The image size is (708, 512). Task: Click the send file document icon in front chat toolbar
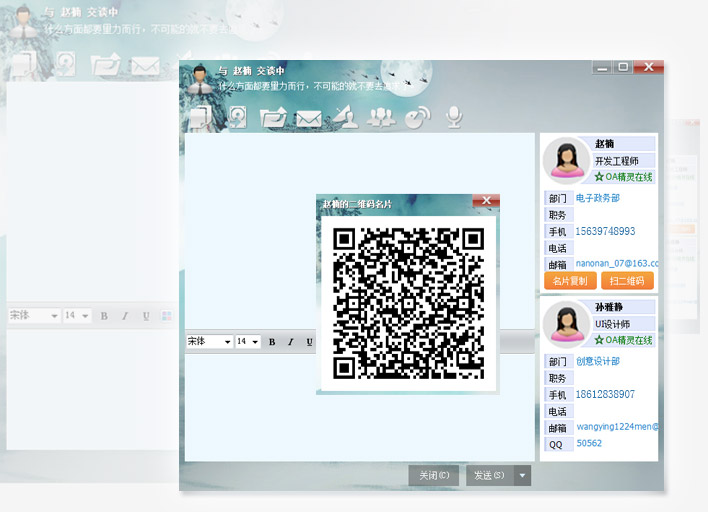[x=201, y=118]
